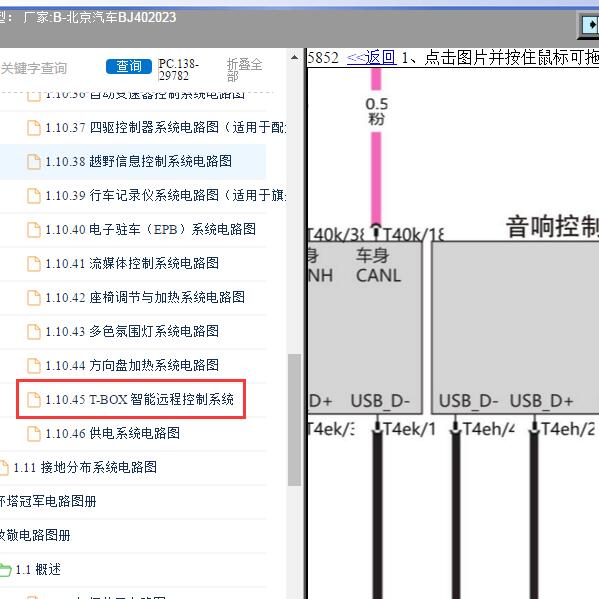
Task: Open 1.10.37 四驱控制器系统电路图
Action: [x=165, y=127]
